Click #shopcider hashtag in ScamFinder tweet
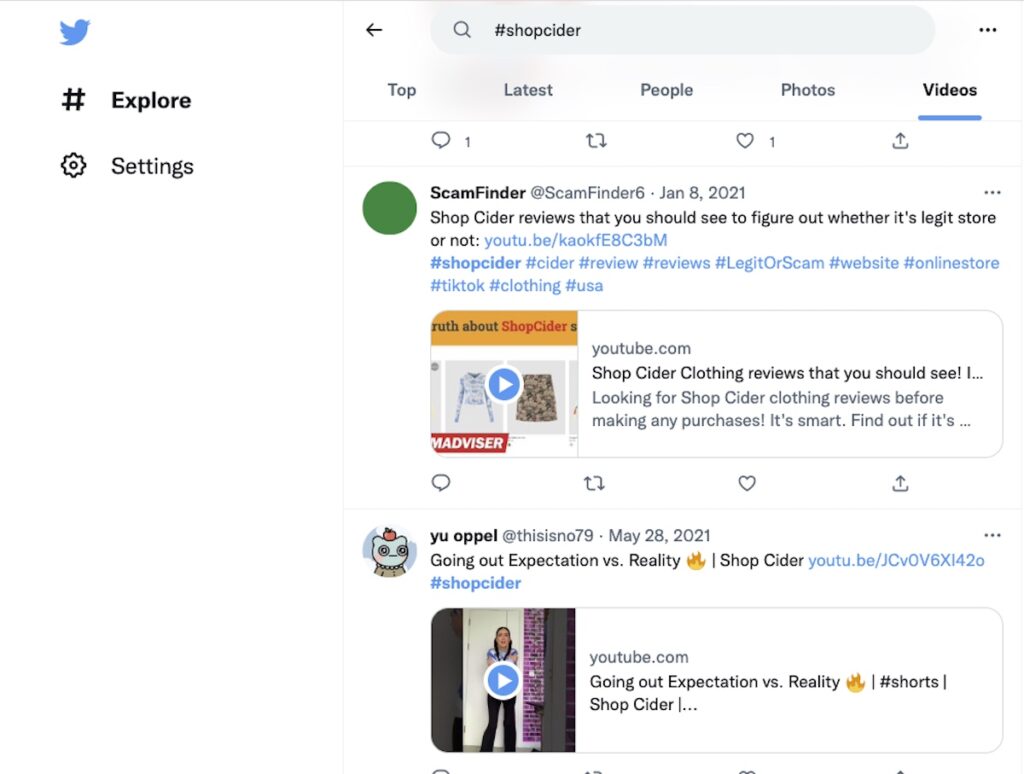 (x=475, y=263)
